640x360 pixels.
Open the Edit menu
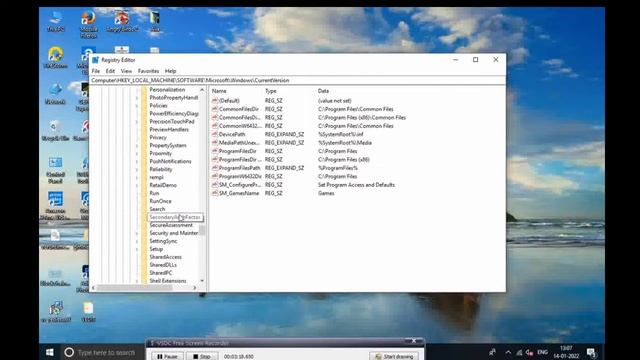[x=110, y=71]
